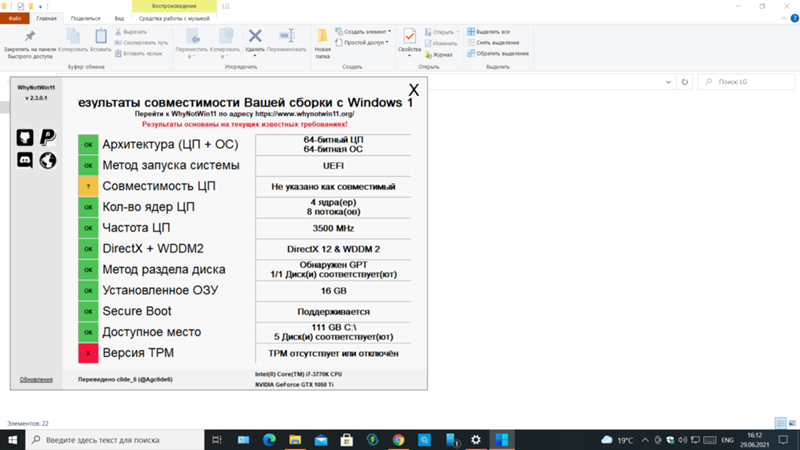The image size is (800, 450).
Task: Create a new folder with Новая папка
Action: tap(322, 44)
